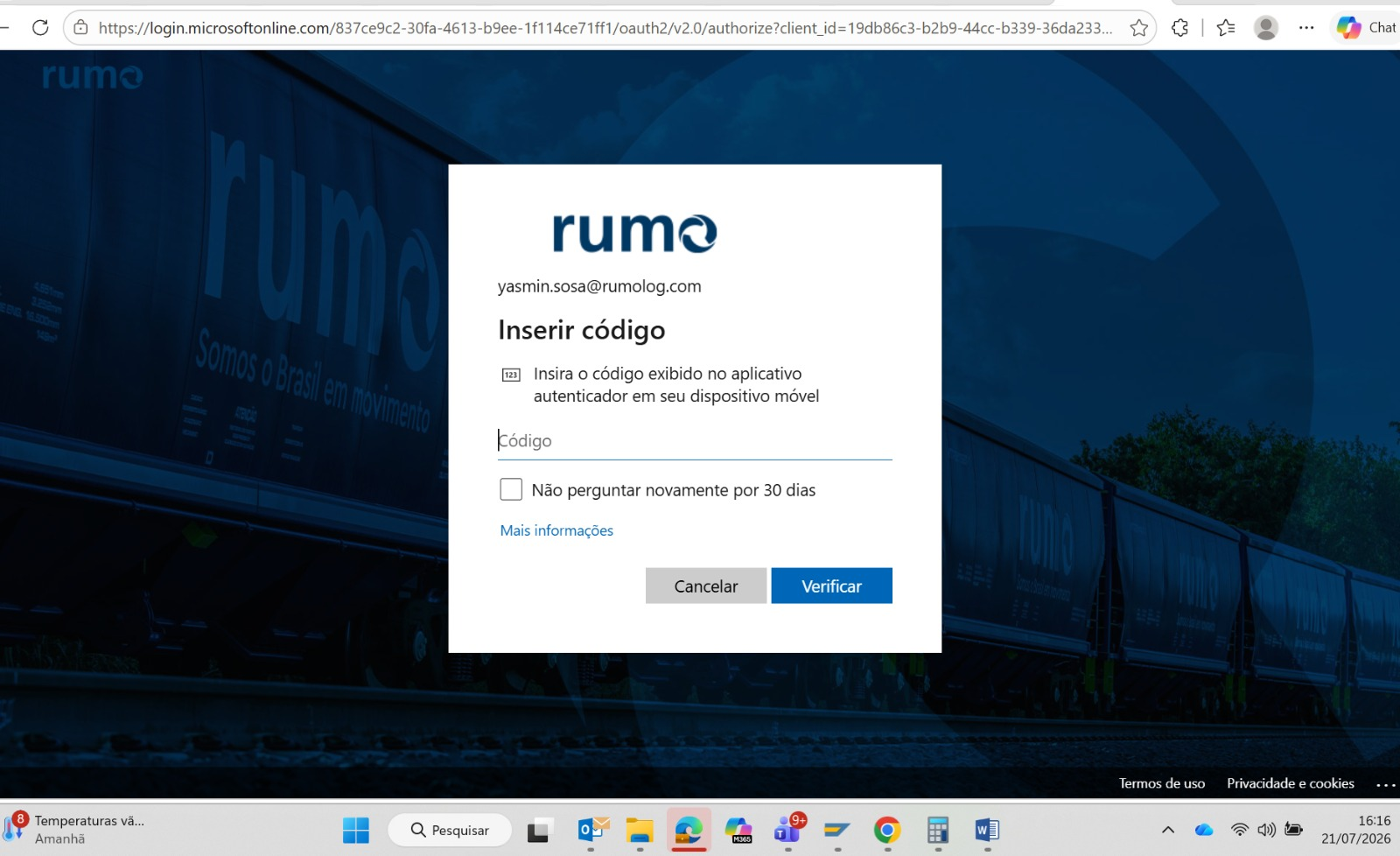Open the clock and date 16:16 panel
The image size is (1400, 856).
click(1355, 829)
